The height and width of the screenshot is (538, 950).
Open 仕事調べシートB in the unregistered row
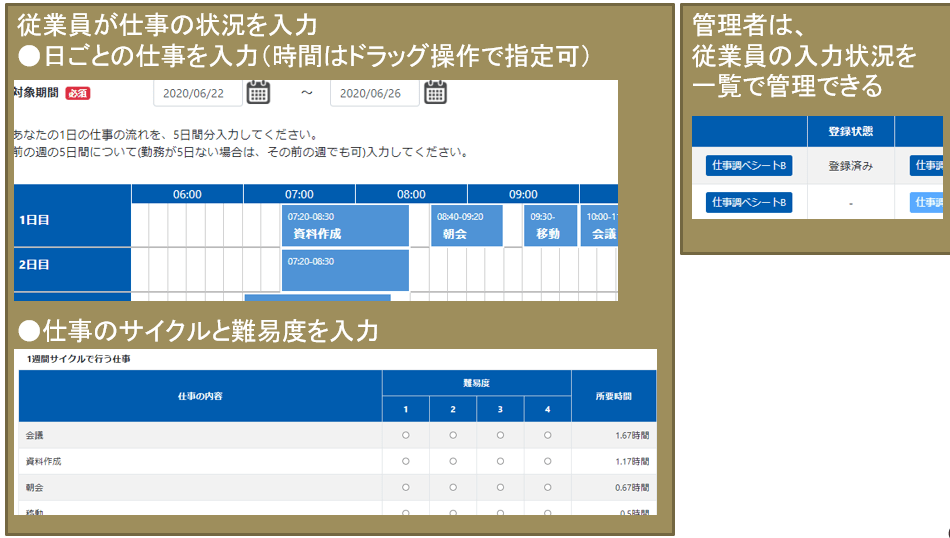pyautogui.click(x=749, y=202)
